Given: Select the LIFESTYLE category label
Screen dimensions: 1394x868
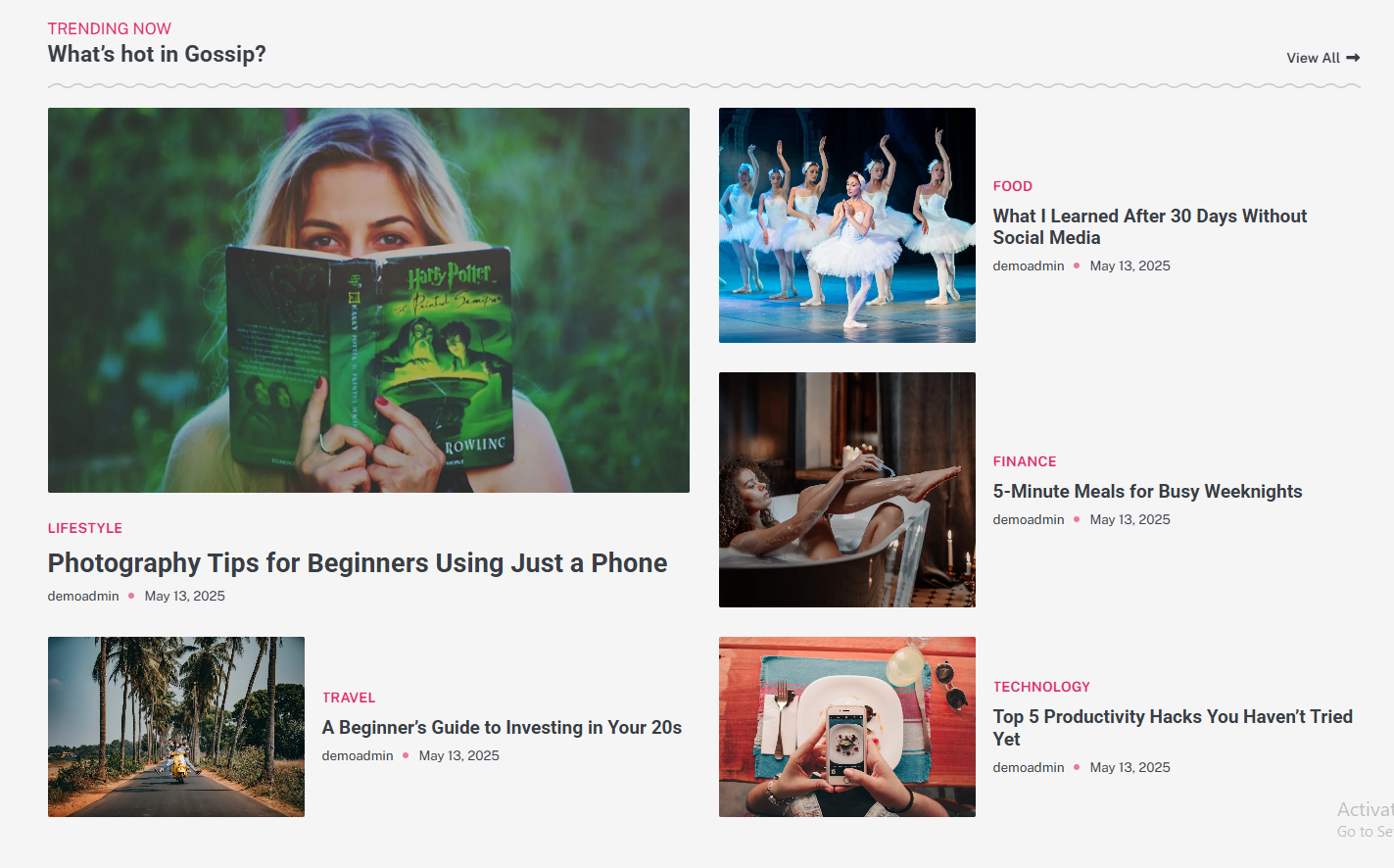Looking at the screenshot, I should (85, 528).
